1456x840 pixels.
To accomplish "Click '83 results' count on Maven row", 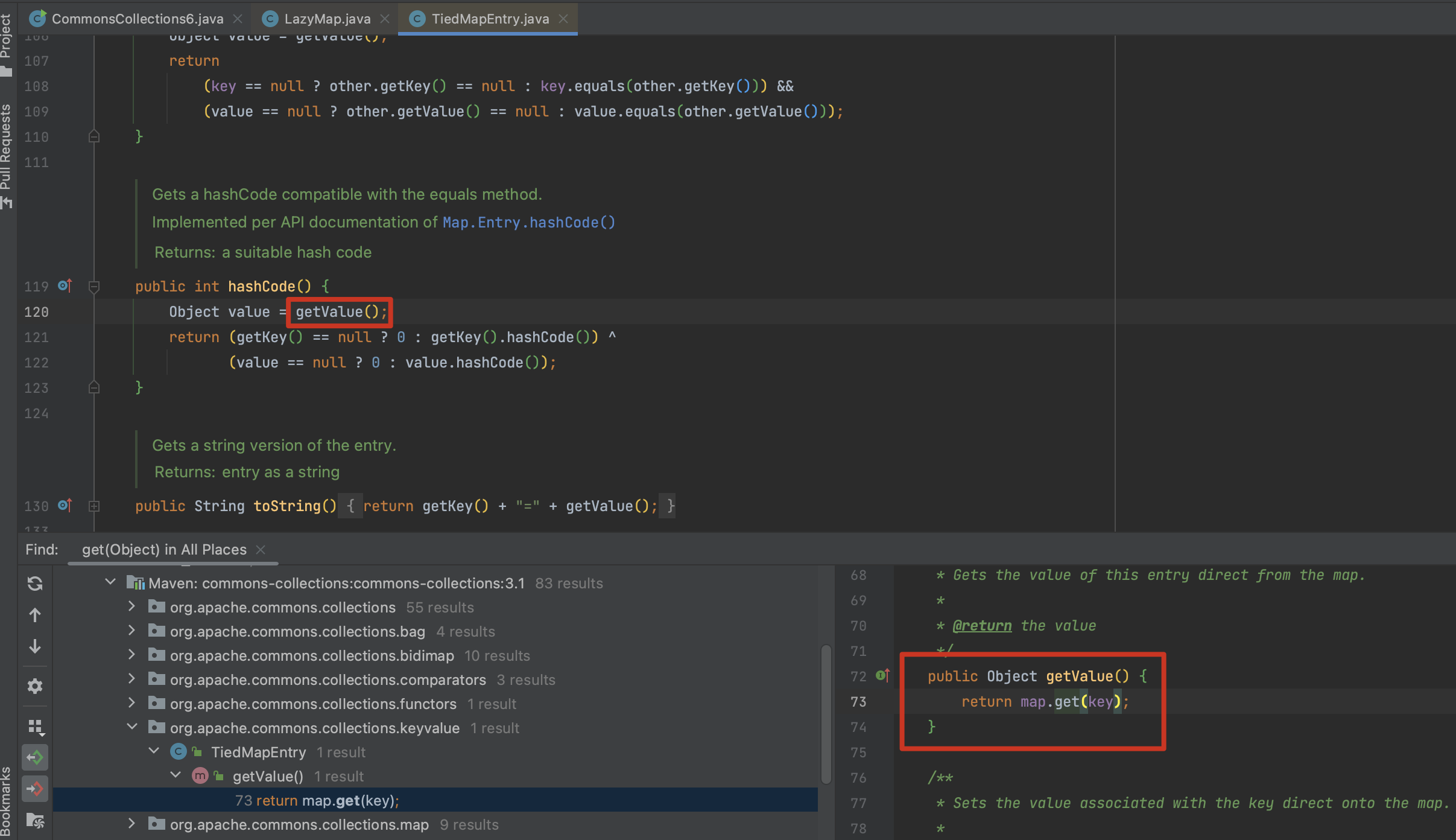I will [x=569, y=584].
